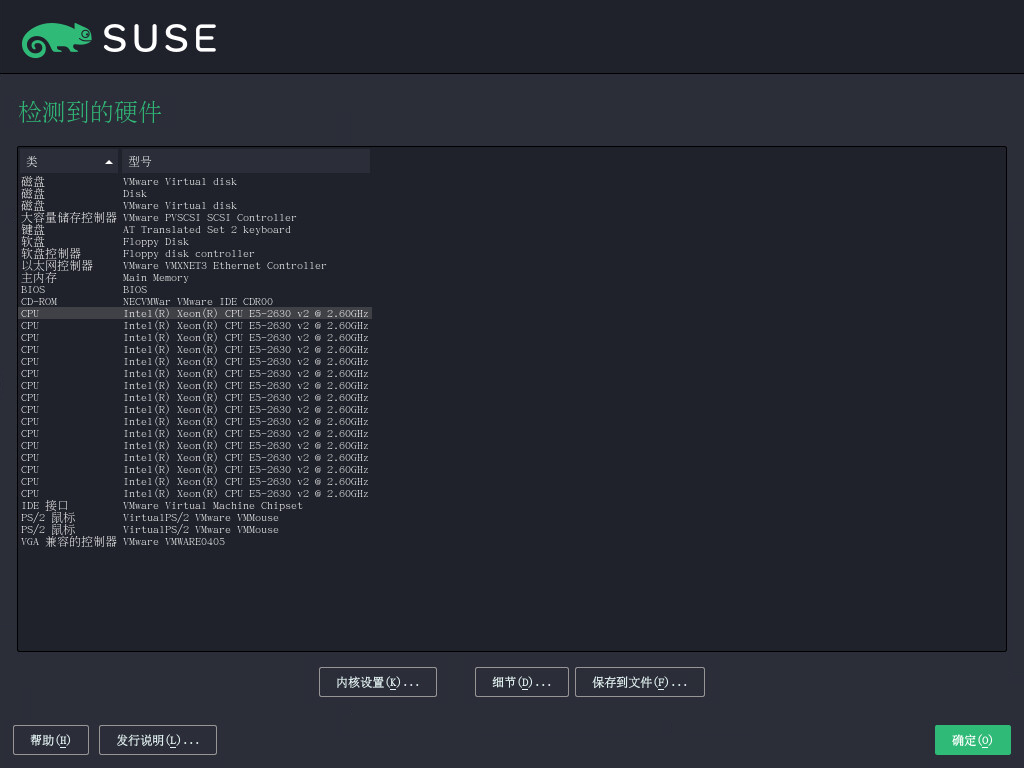Open 帮助(H) help button
The width and height of the screenshot is (1024, 768).
(x=50, y=740)
